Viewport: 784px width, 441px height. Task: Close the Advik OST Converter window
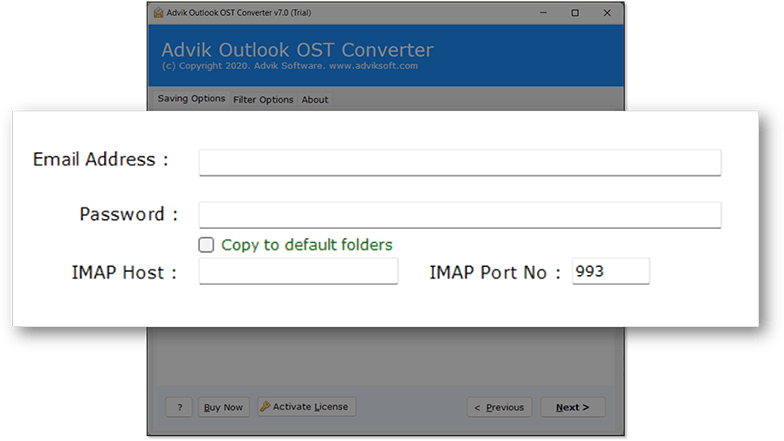pos(607,12)
